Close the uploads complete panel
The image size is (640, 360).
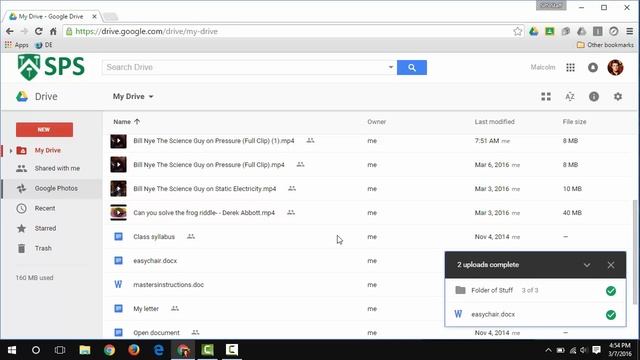(x=611, y=265)
